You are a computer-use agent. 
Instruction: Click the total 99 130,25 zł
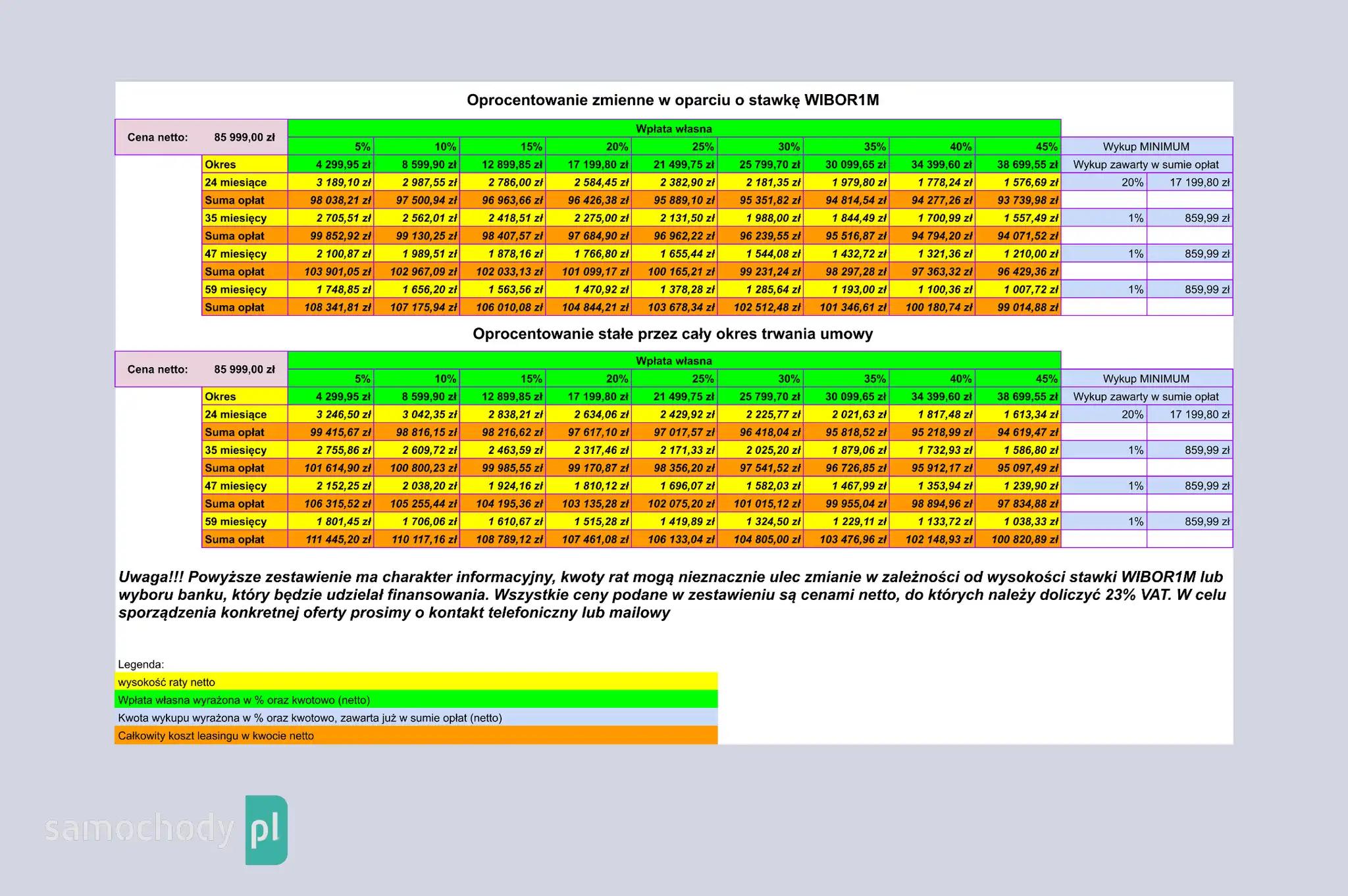pos(417,236)
